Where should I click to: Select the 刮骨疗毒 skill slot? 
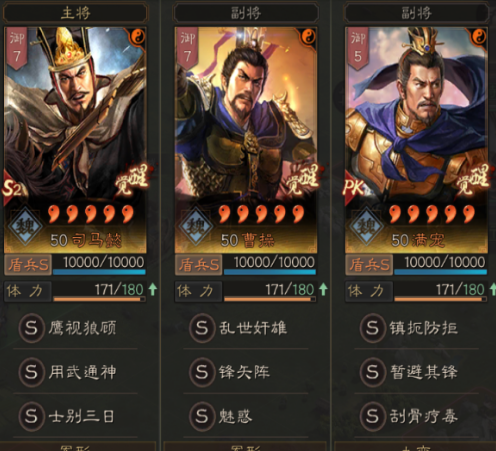point(417,416)
